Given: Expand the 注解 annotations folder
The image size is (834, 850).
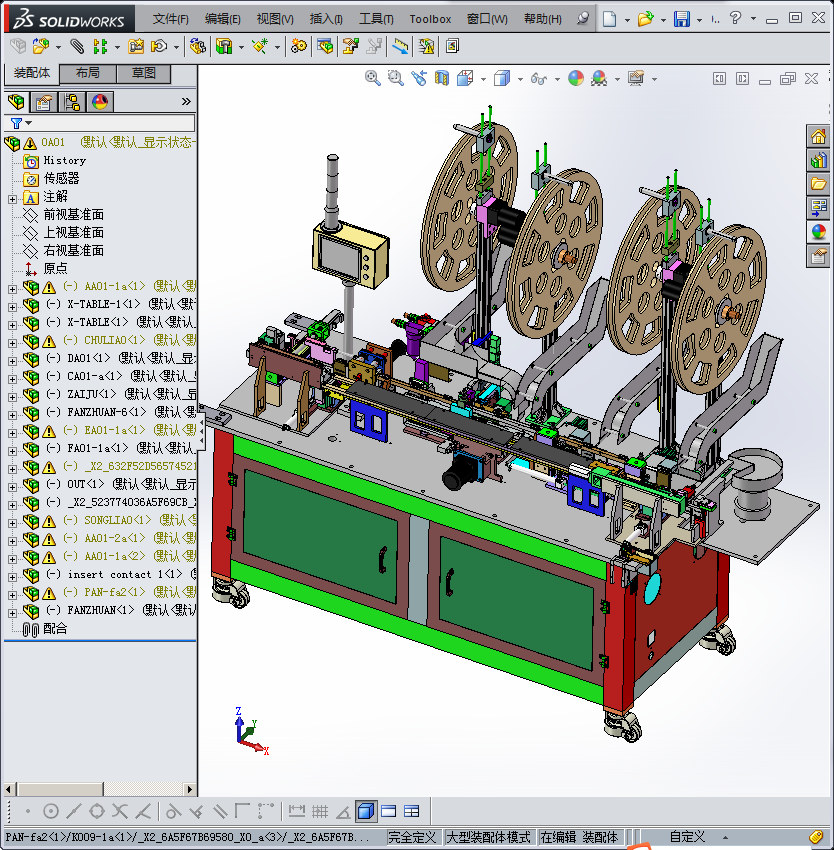Looking at the screenshot, I should pyautogui.click(x=12, y=197).
